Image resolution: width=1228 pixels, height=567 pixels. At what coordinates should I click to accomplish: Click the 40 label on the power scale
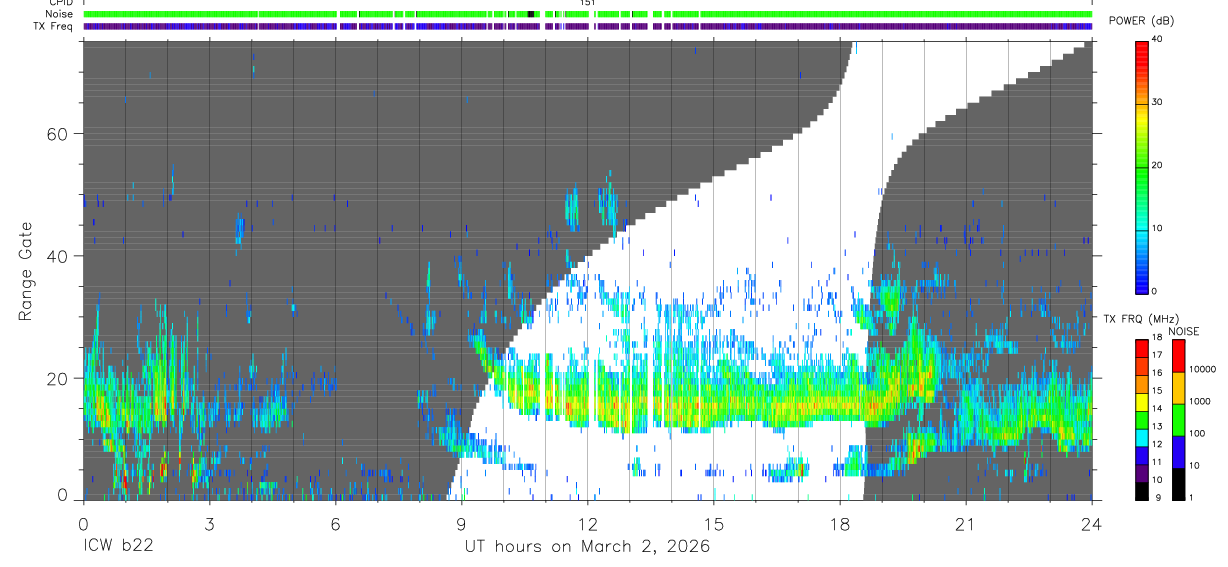[1158, 40]
